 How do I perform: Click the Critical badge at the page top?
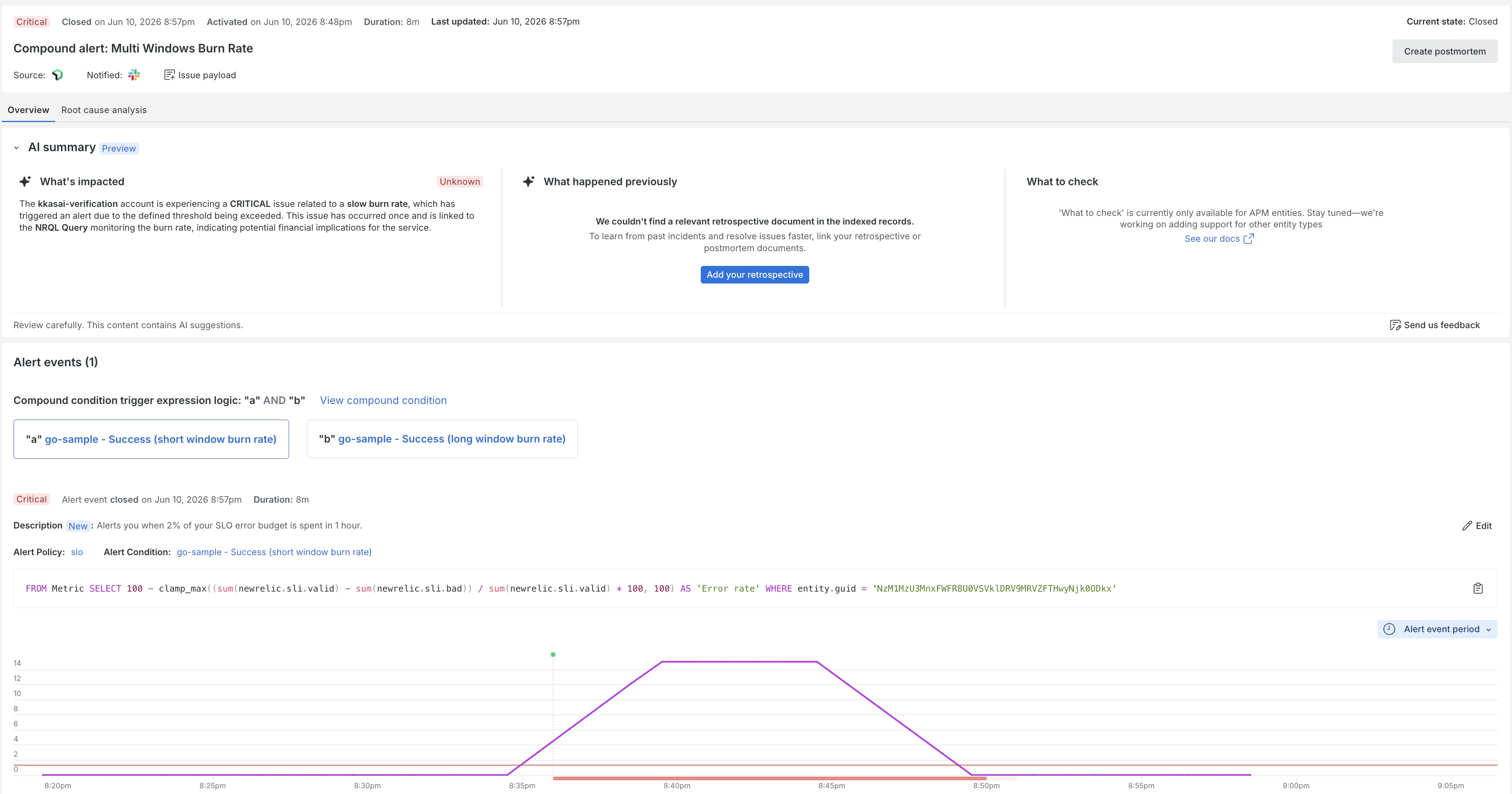coord(32,22)
